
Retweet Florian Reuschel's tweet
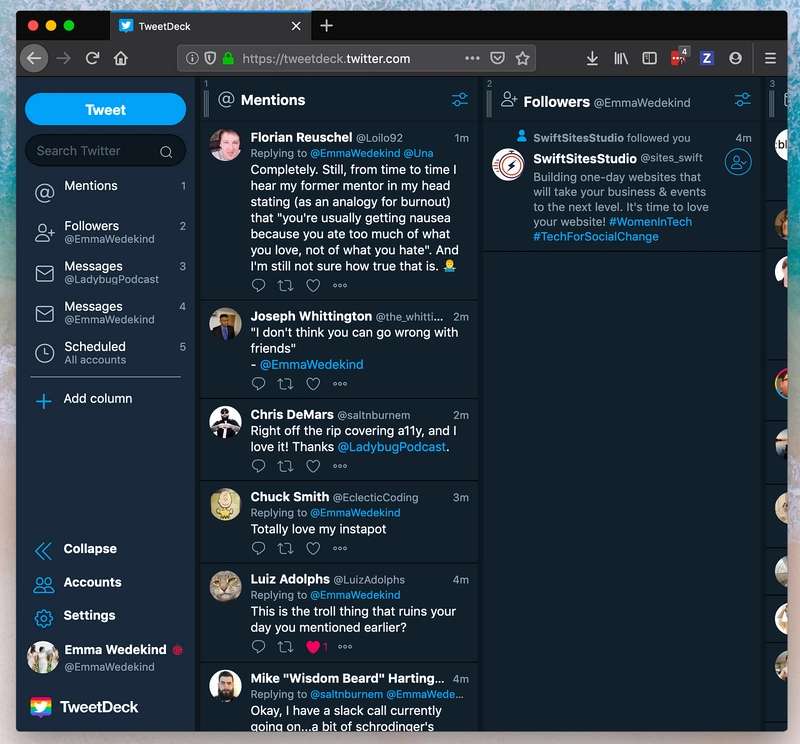point(285,285)
